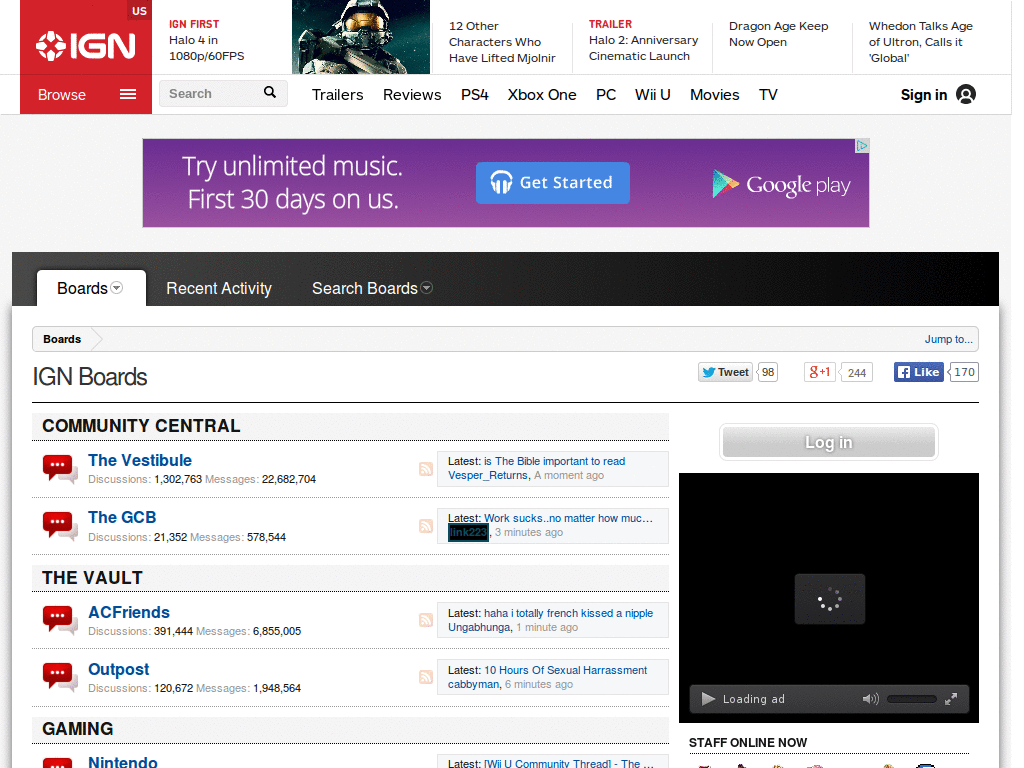
Task: Open the Jump to... menu
Action: [948, 339]
